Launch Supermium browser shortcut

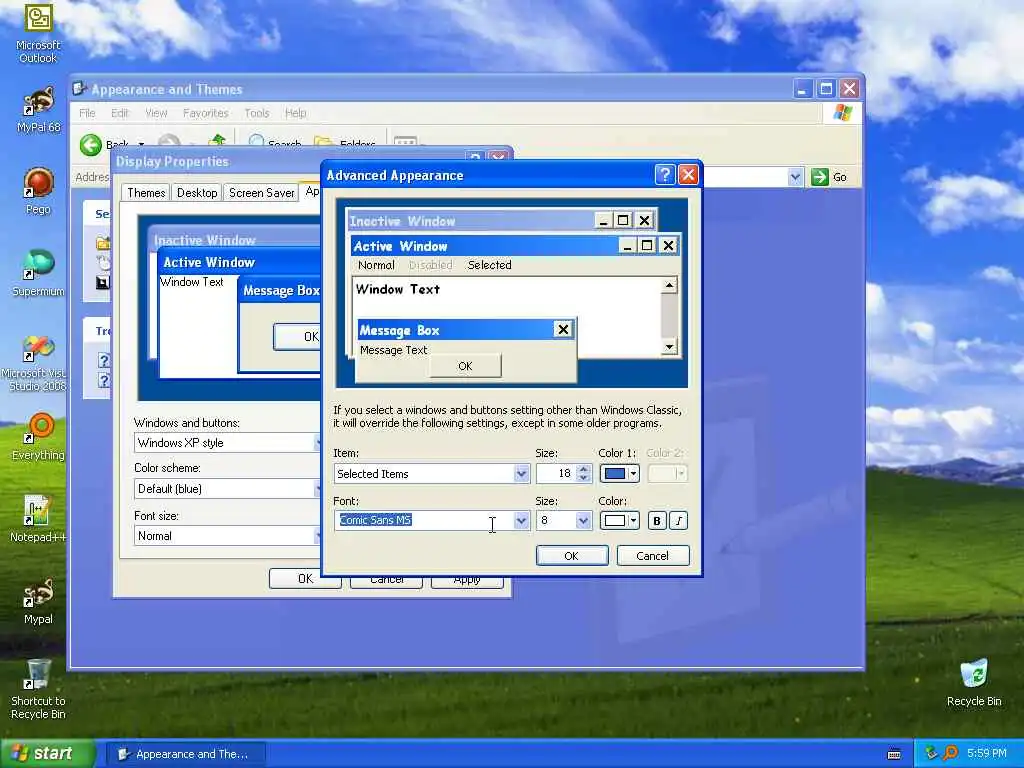(x=38, y=273)
